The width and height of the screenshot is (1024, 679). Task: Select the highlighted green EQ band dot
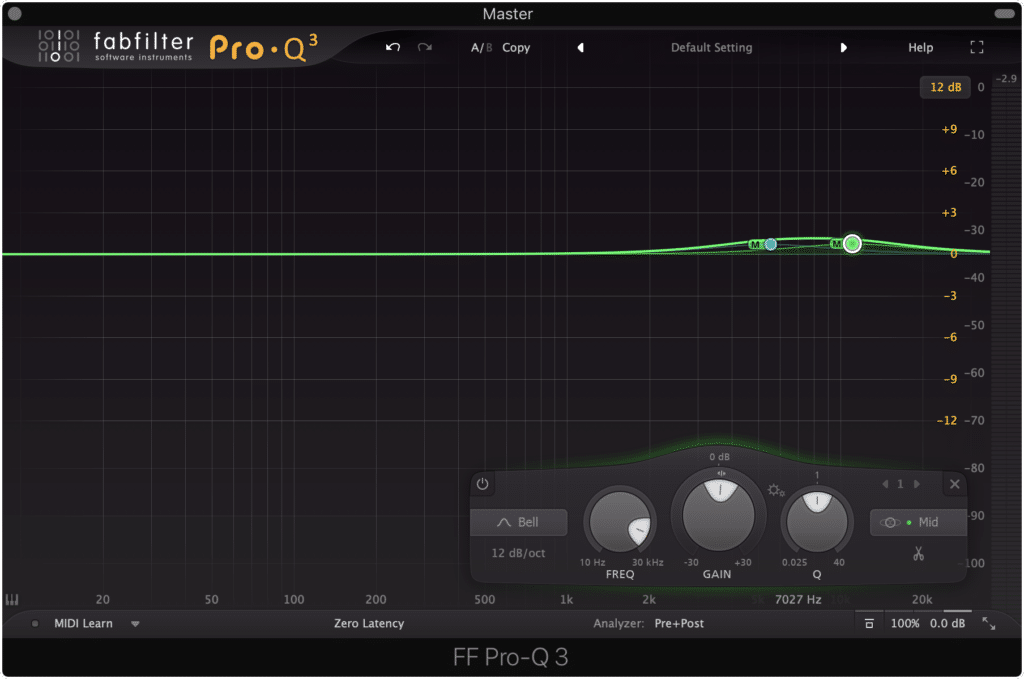[852, 244]
